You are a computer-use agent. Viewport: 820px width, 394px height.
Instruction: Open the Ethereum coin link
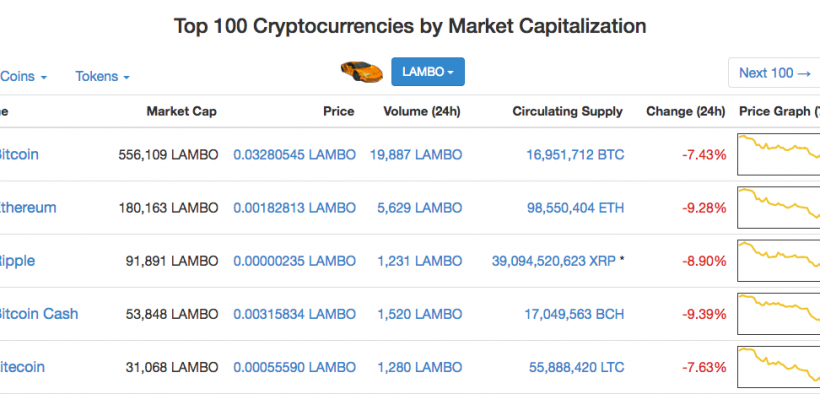28,208
